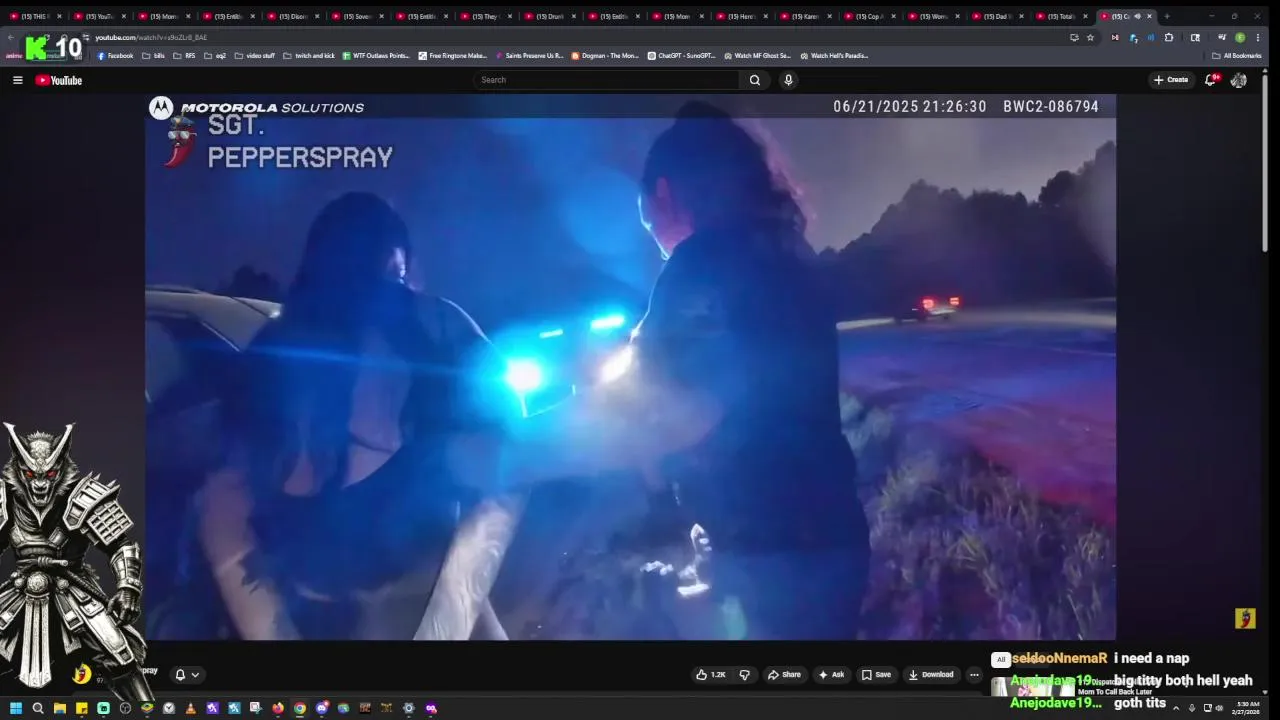Open Free Ringtone Maker bookmark

[x=453, y=56]
